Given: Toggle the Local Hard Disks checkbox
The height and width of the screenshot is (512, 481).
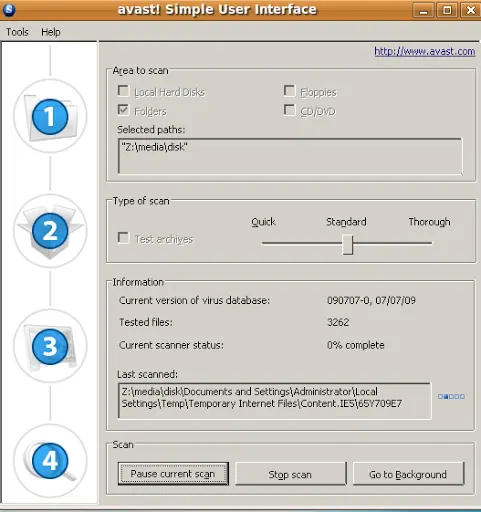Looking at the screenshot, I should (123, 91).
